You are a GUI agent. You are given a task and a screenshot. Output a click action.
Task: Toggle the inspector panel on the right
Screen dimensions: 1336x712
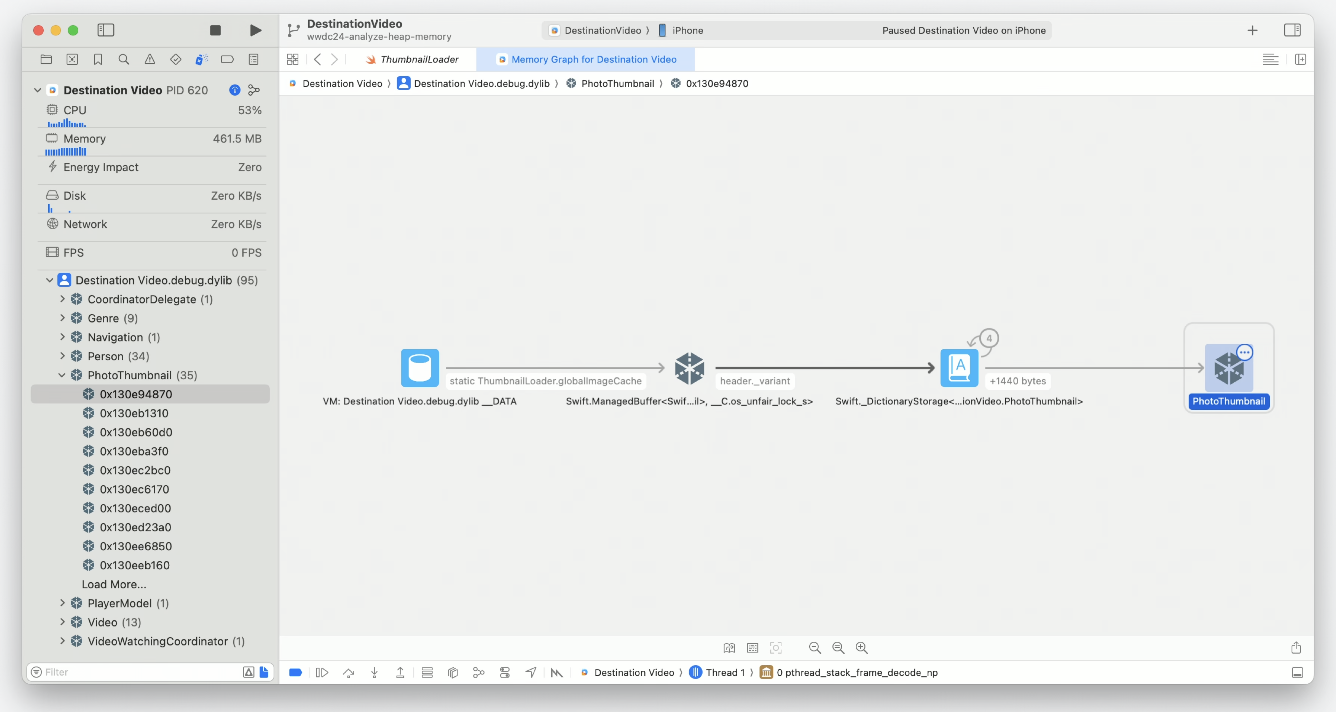1292,30
